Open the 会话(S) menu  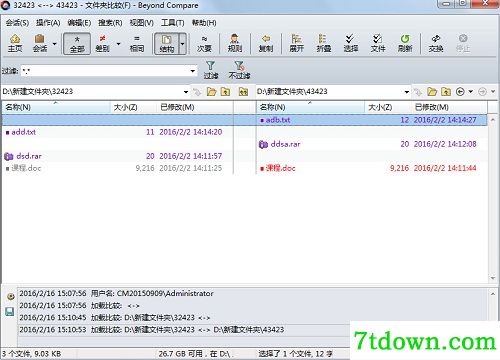17,23
